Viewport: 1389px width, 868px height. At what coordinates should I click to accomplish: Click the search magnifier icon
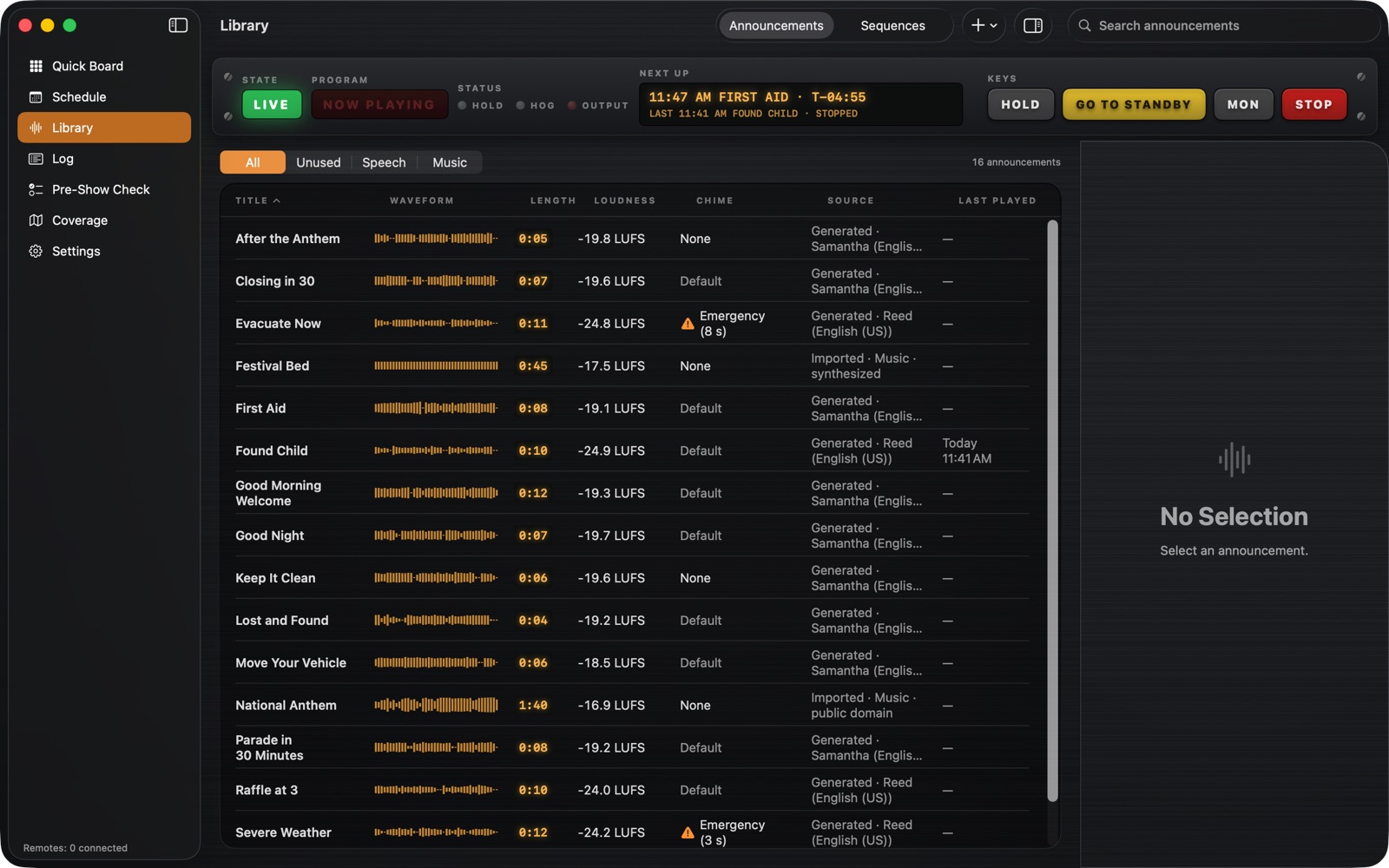pos(1084,26)
